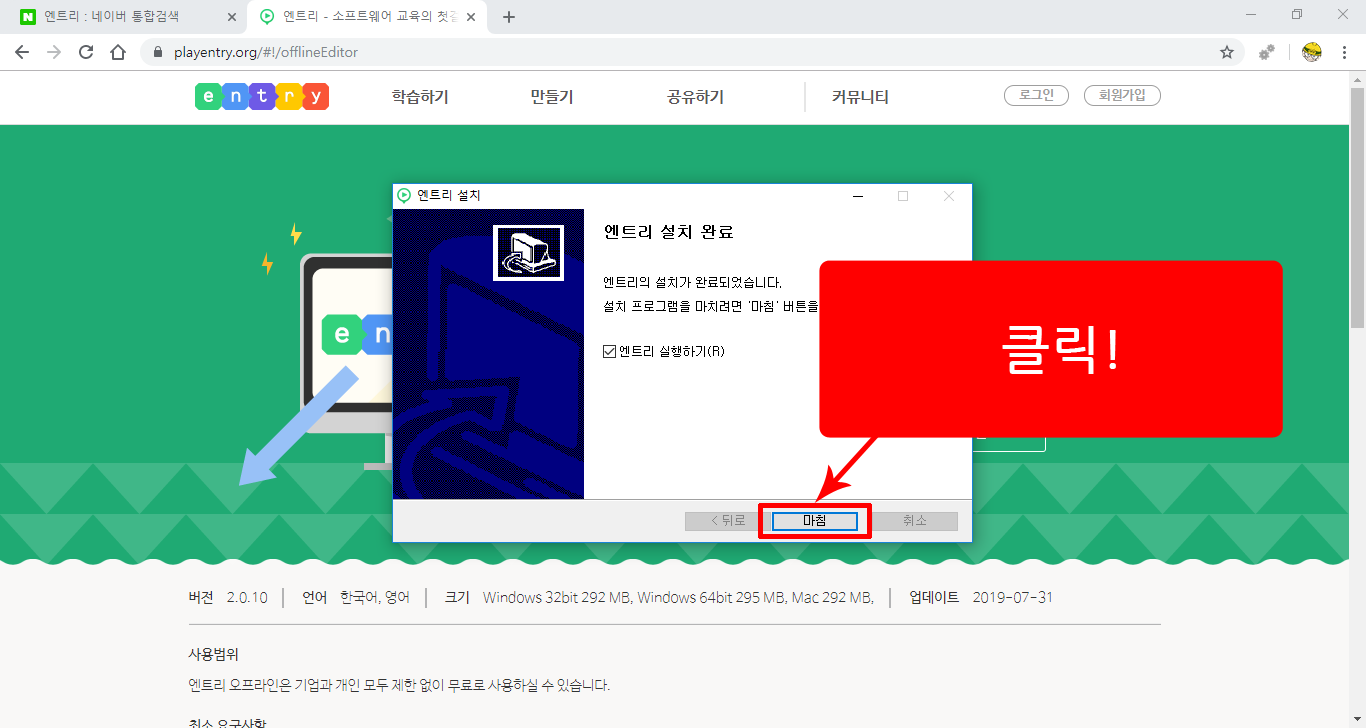Close the 엔트리 설치 installer window
The width and height of the screenshot is (1366, 728).
[949, 196]
